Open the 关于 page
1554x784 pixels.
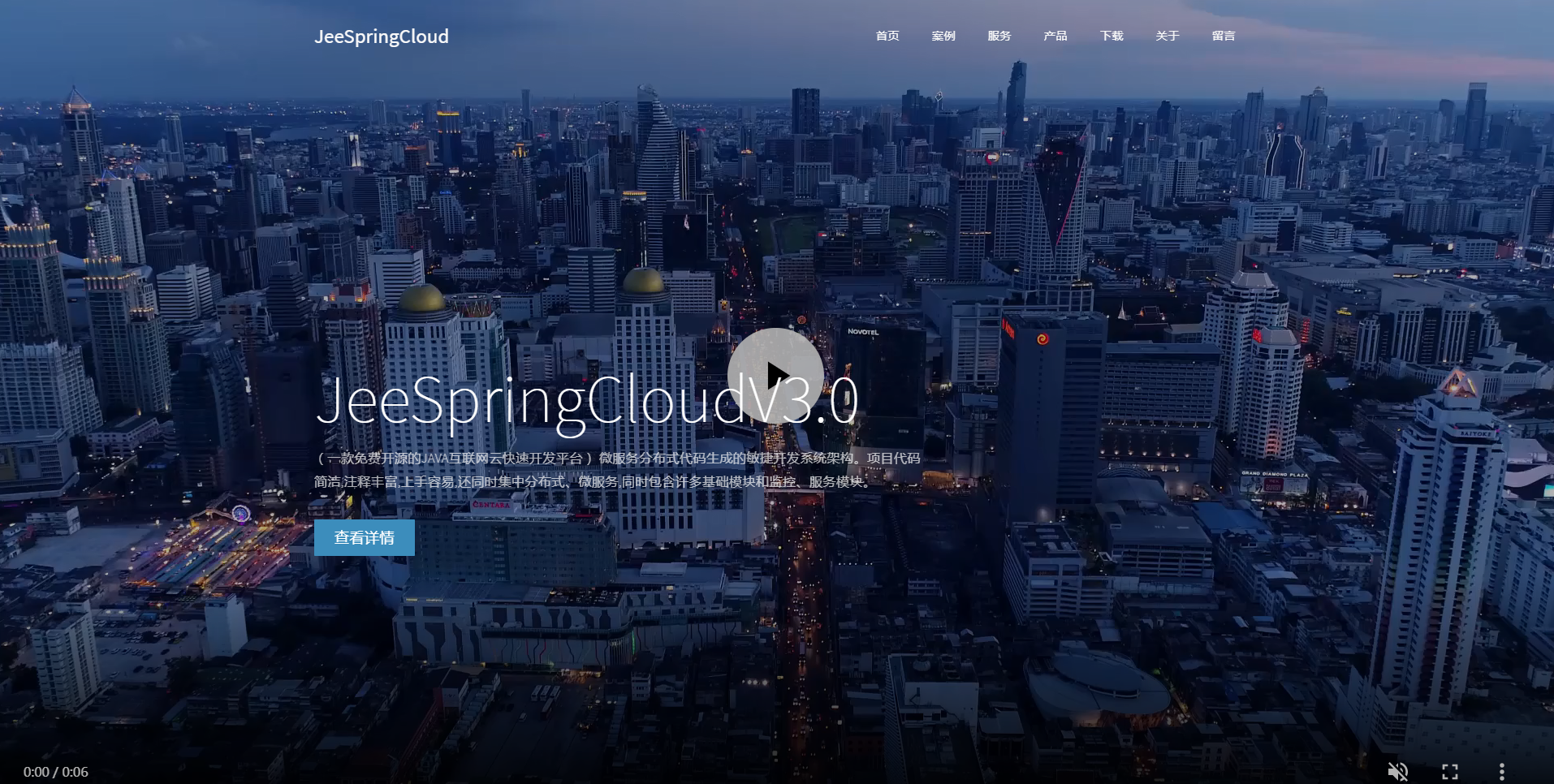click(1167, 36)
